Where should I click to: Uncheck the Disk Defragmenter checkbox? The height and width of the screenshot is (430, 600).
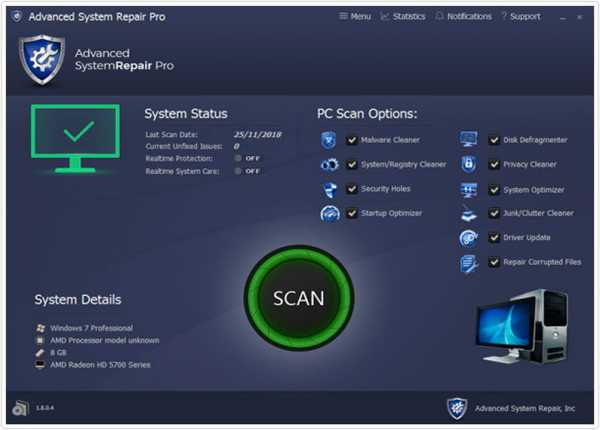point(494,140)
